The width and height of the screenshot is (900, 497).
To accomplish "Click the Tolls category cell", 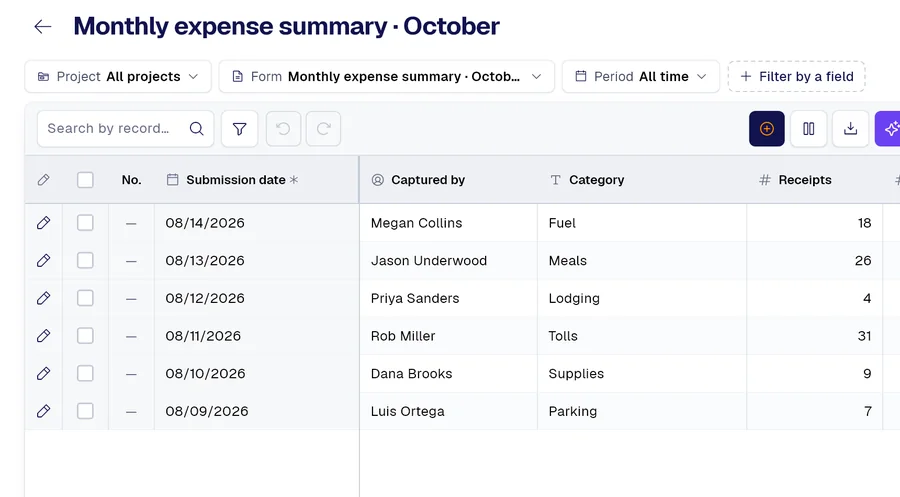I will (642, 336).
